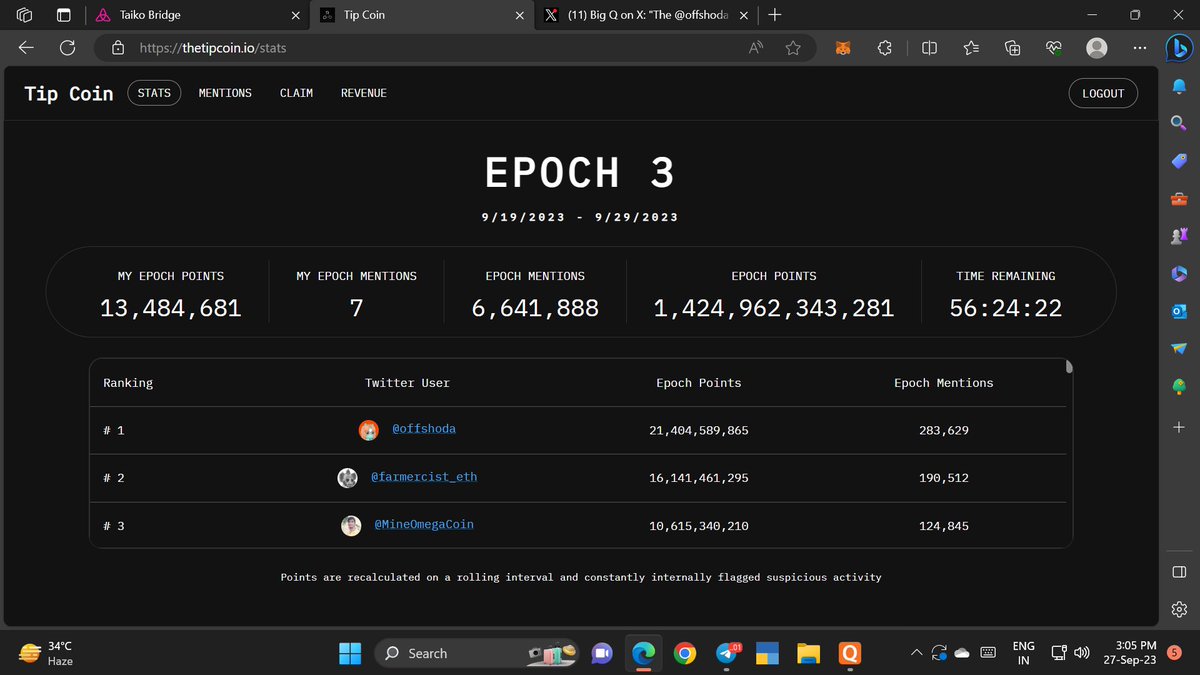This screenshot has width=1200, height=675.
Task: Click the LOGOUT button
Action: point(1103,93)
